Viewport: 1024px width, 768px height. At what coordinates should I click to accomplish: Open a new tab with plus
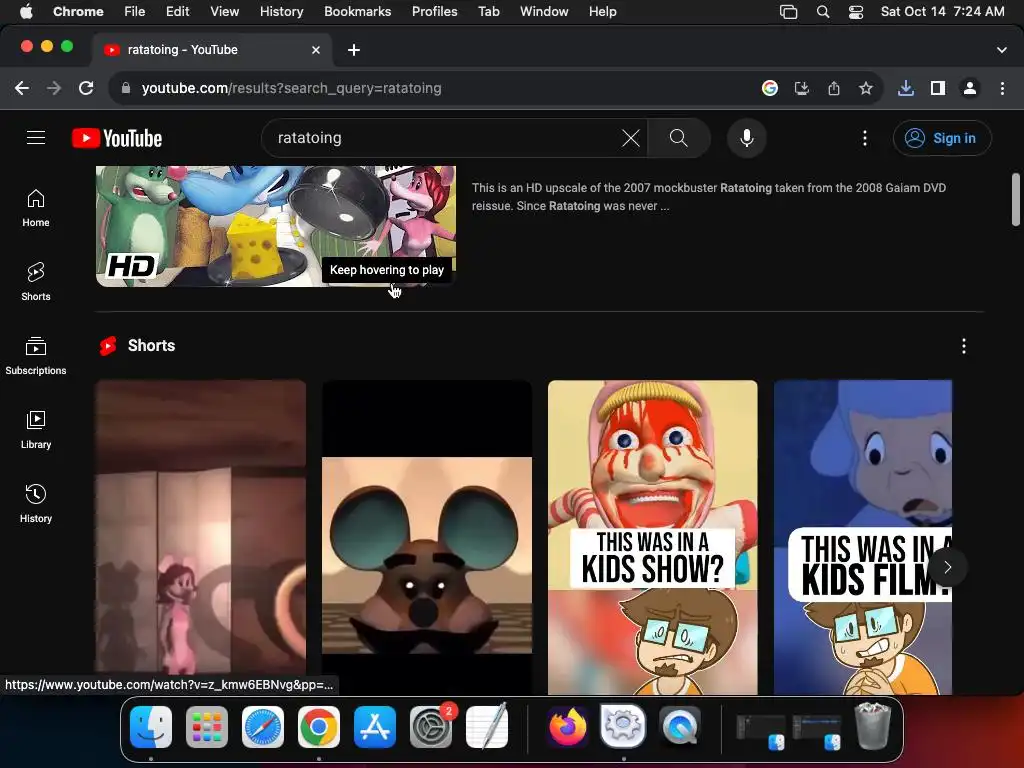click(x=353, y=50)
